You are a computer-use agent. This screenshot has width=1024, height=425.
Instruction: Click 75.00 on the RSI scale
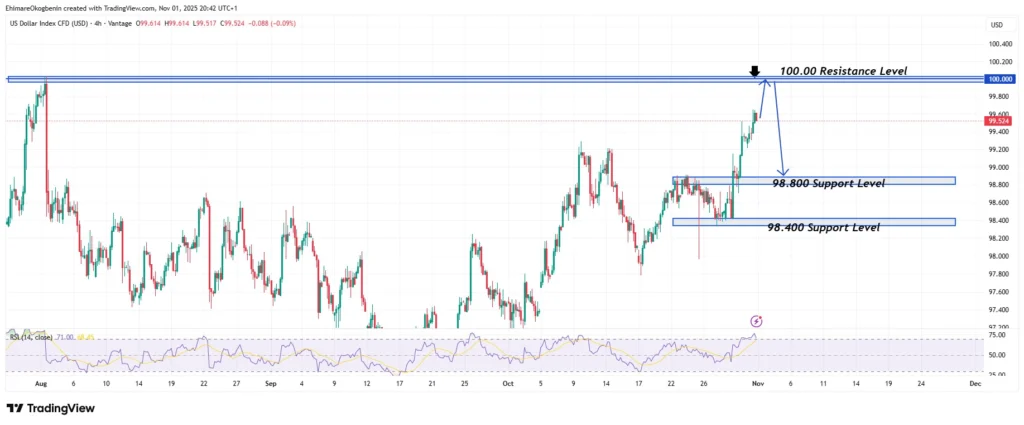click(x=997, y=334)
